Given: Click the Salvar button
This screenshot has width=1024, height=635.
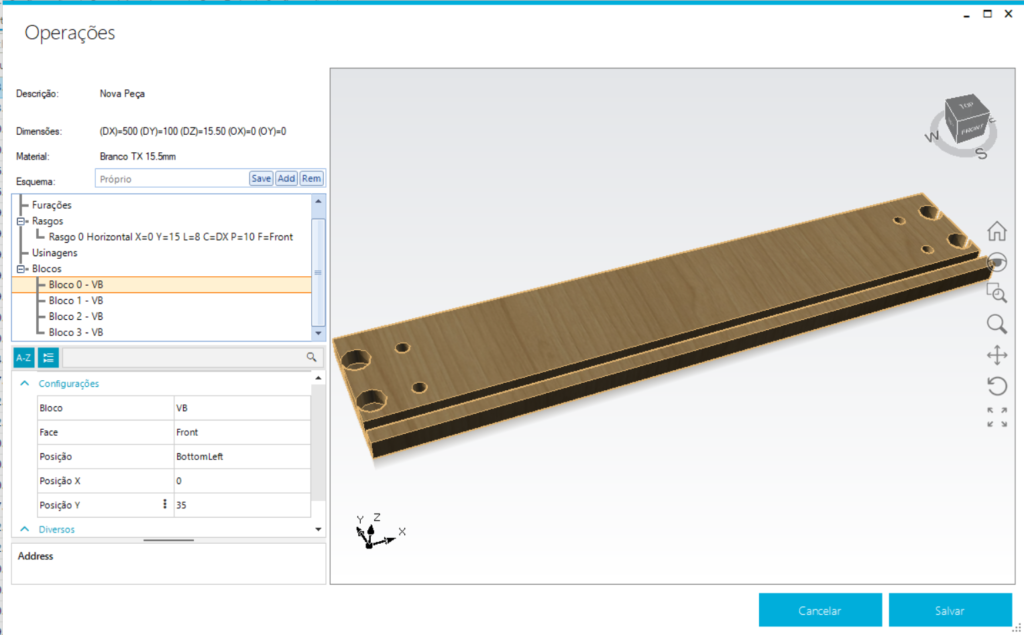Looking at the screenshot, I should point(950,610).
